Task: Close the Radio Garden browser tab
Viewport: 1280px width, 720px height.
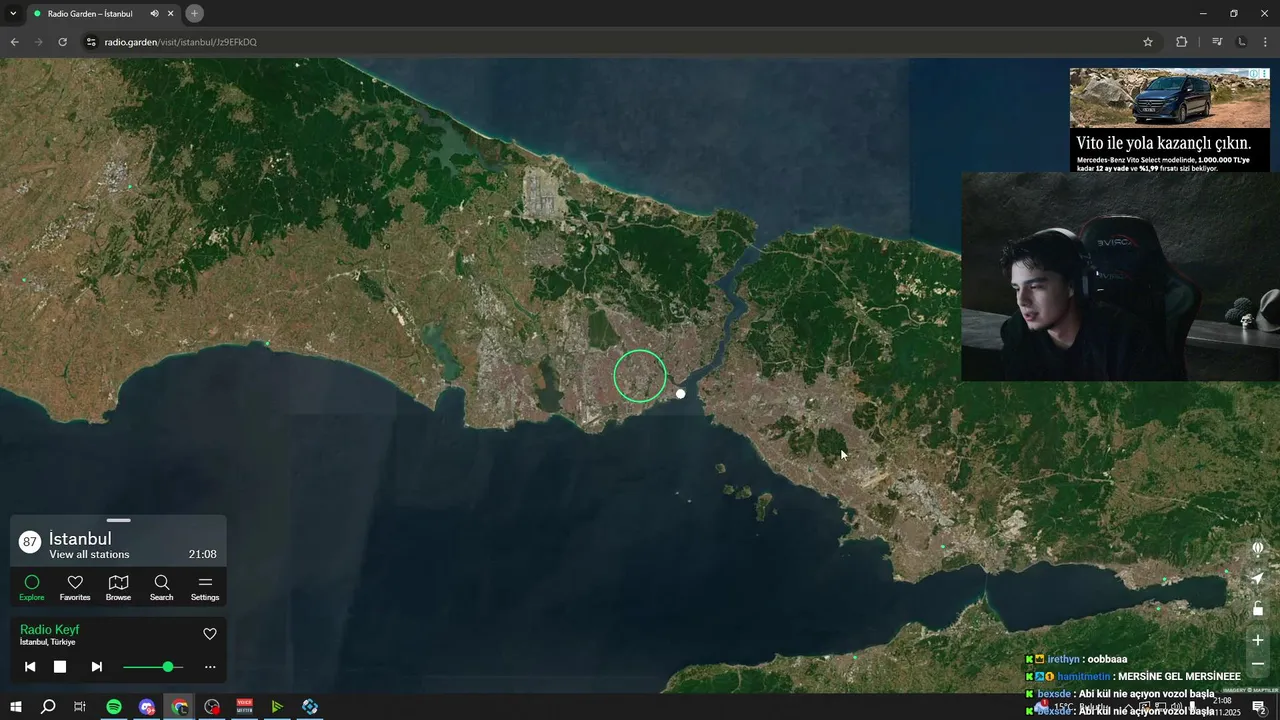Action: tap(172, 14)
